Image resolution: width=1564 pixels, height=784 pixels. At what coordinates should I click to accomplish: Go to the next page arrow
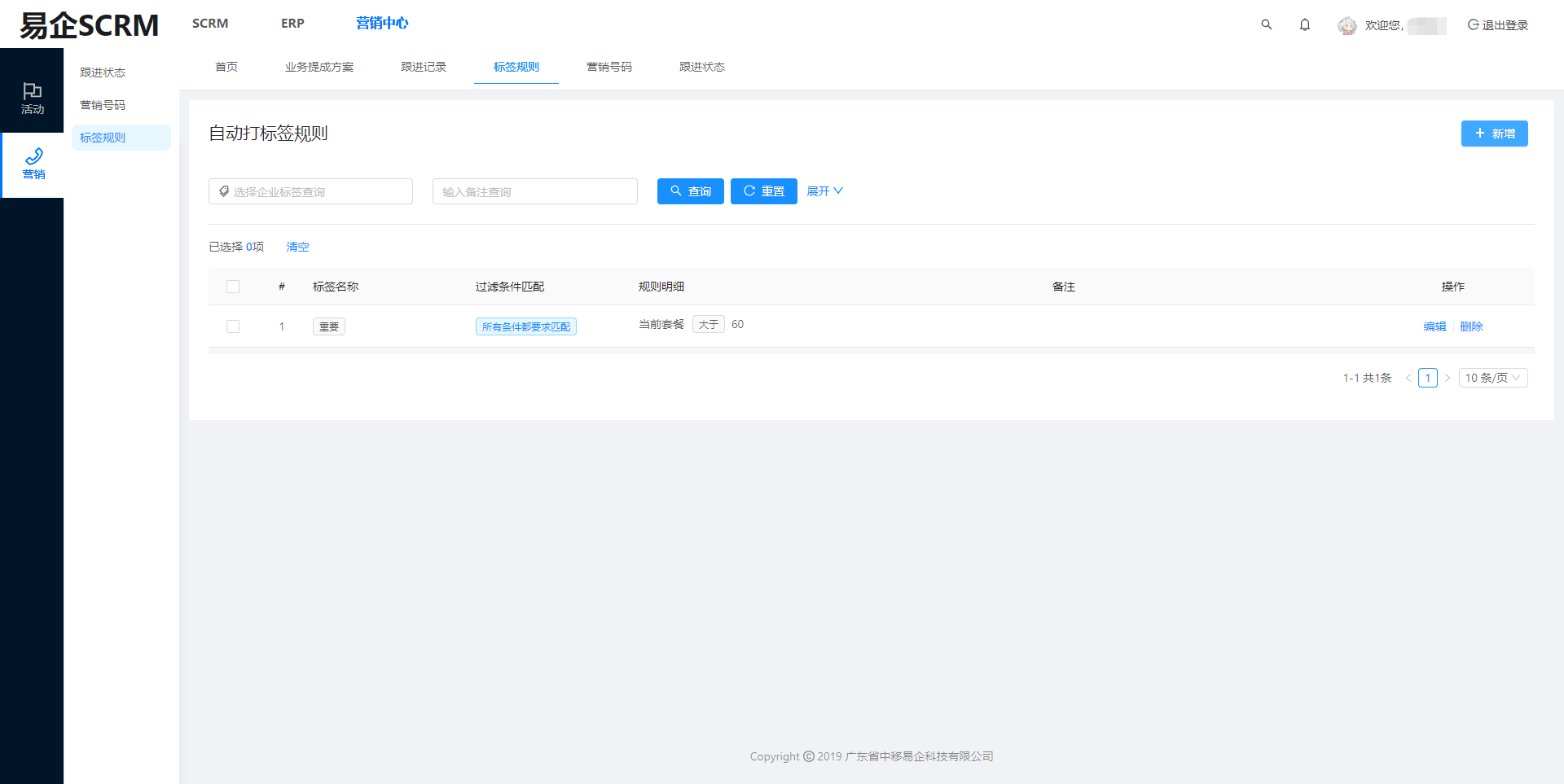coord(1448,378)
